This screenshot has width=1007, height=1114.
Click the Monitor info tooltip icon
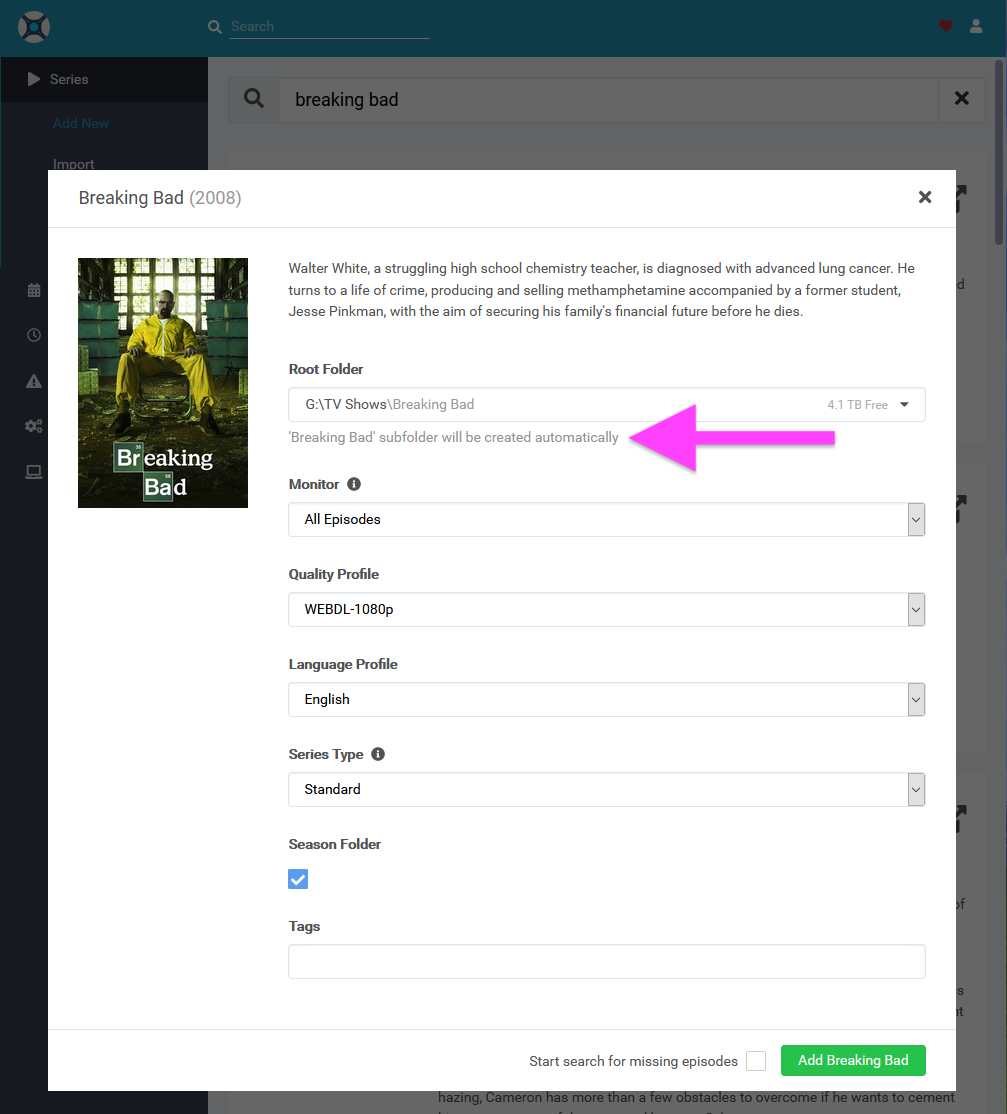coord(352,483)
